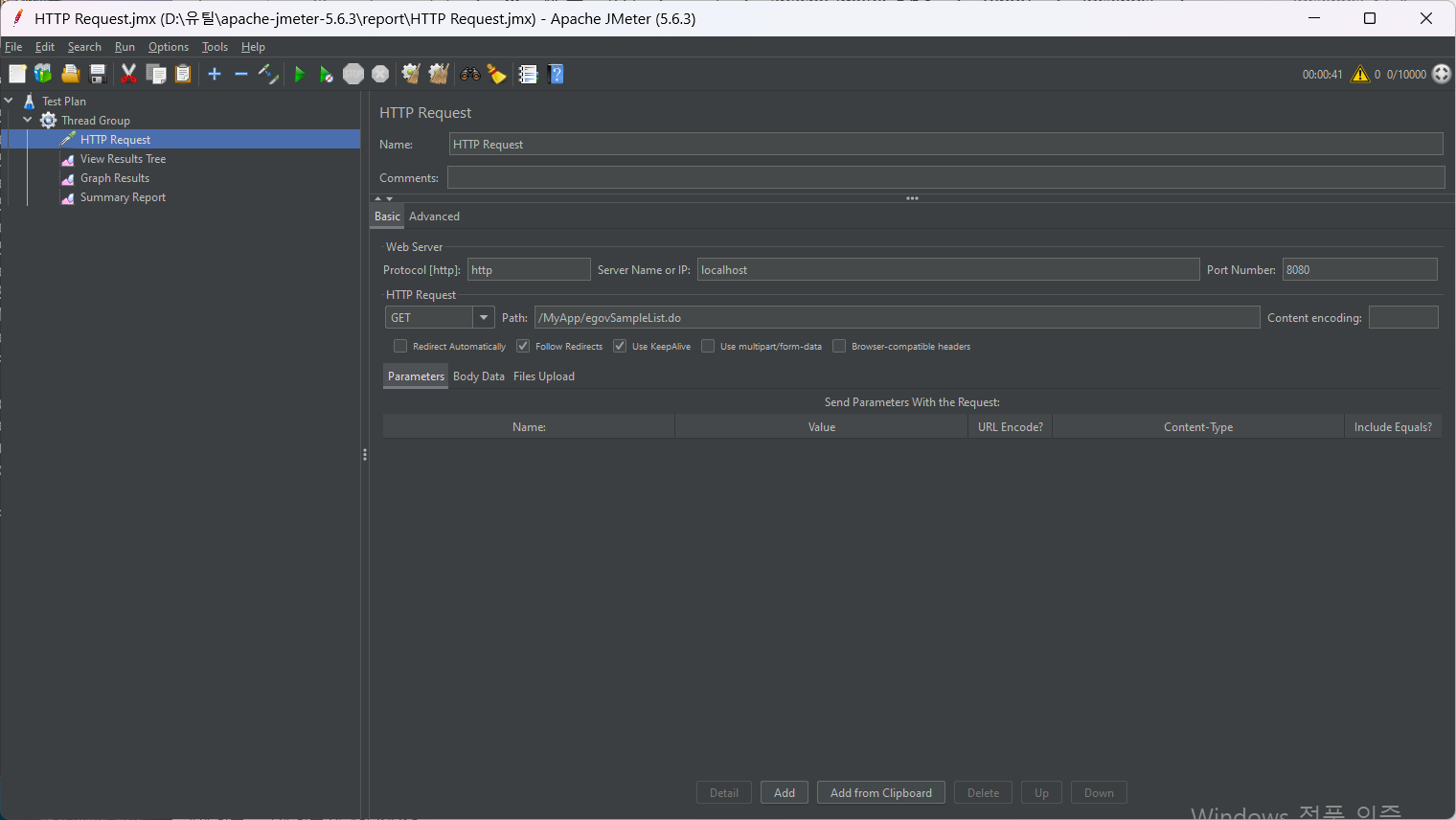Click the Cut scissors icon

[x=128, y=74]
